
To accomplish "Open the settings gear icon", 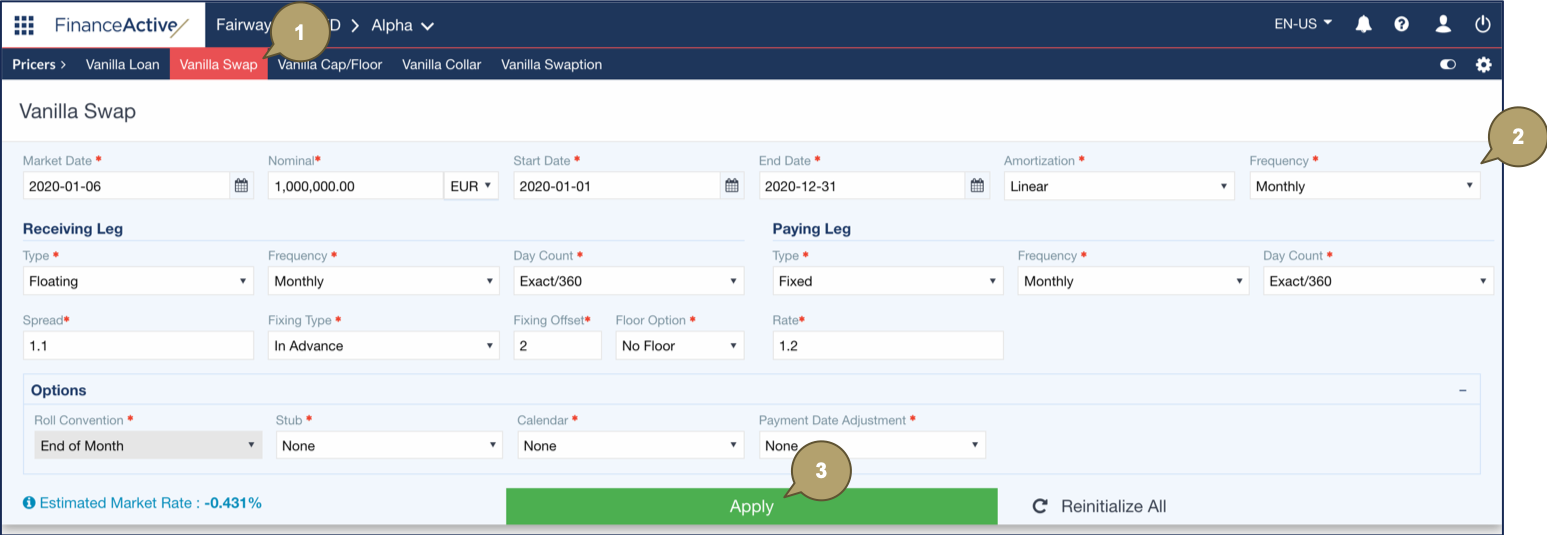I will point(1483,65).
